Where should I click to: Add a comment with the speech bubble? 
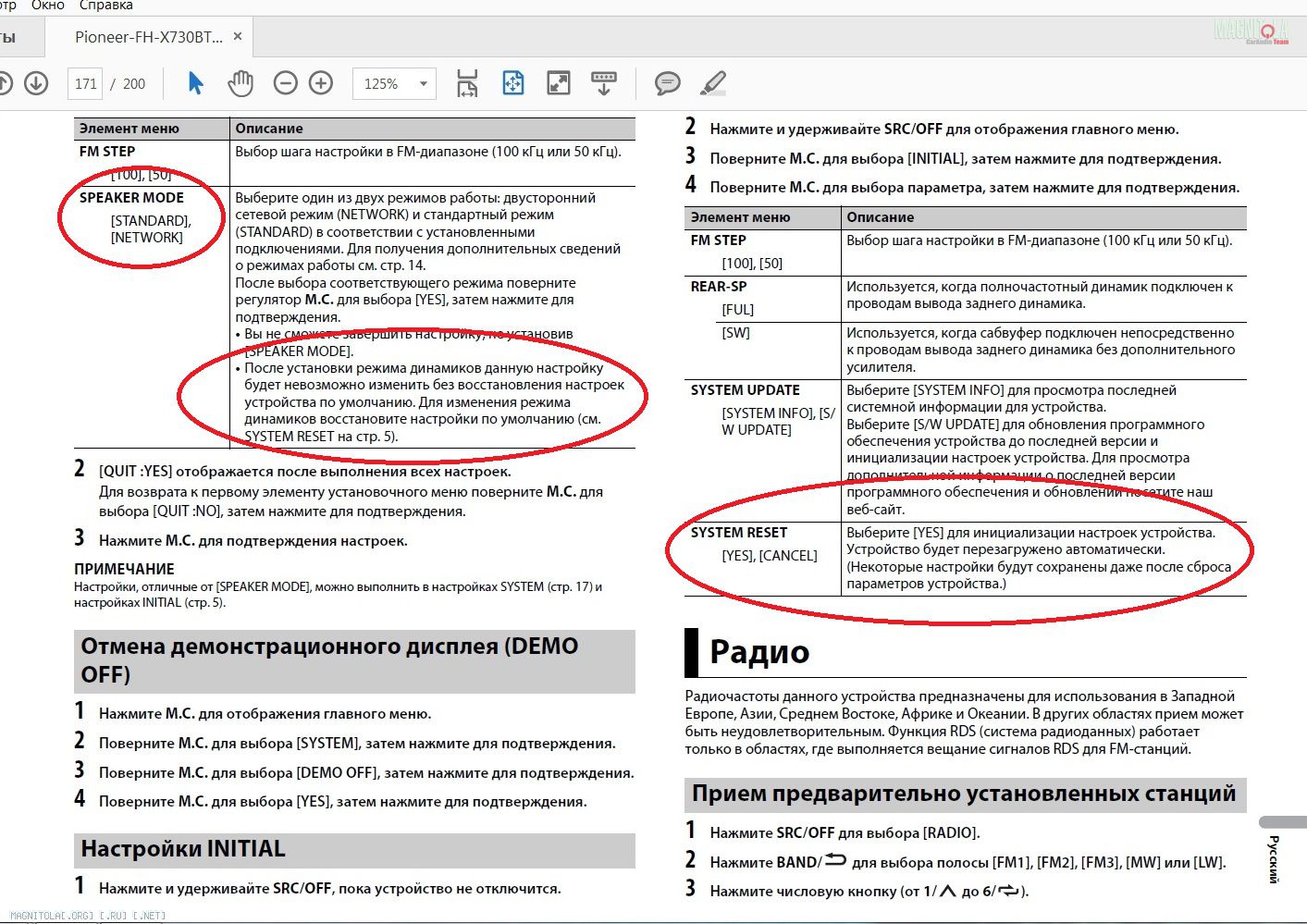coord(667,83)
